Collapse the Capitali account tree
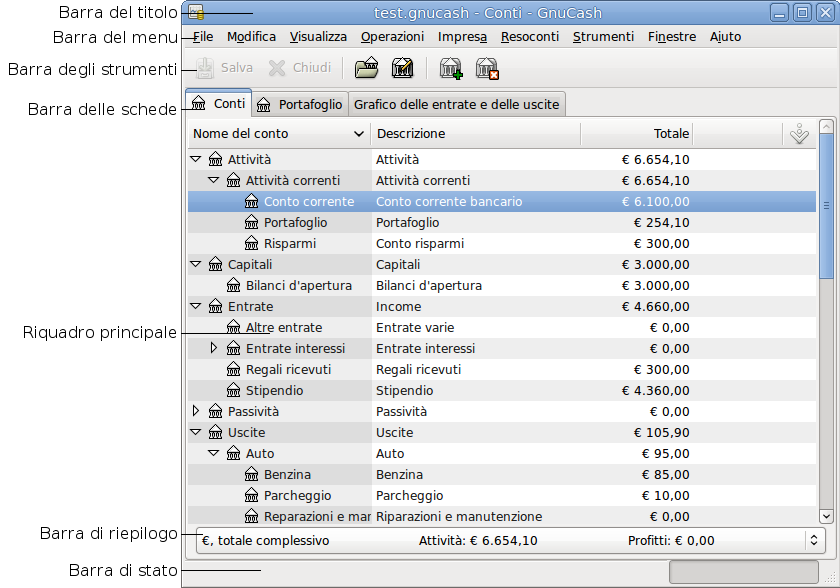The height and width of the screenshot is (588, 840). point(196,264)
